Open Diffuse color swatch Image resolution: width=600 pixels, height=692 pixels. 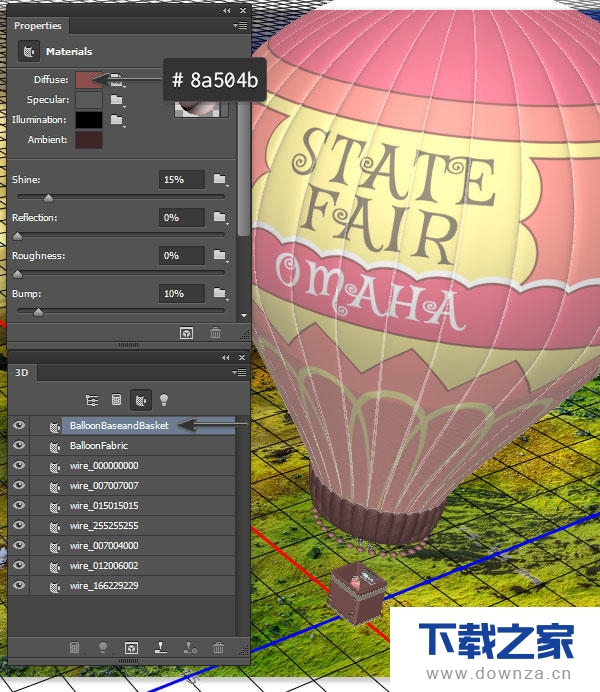coord(89,80)
